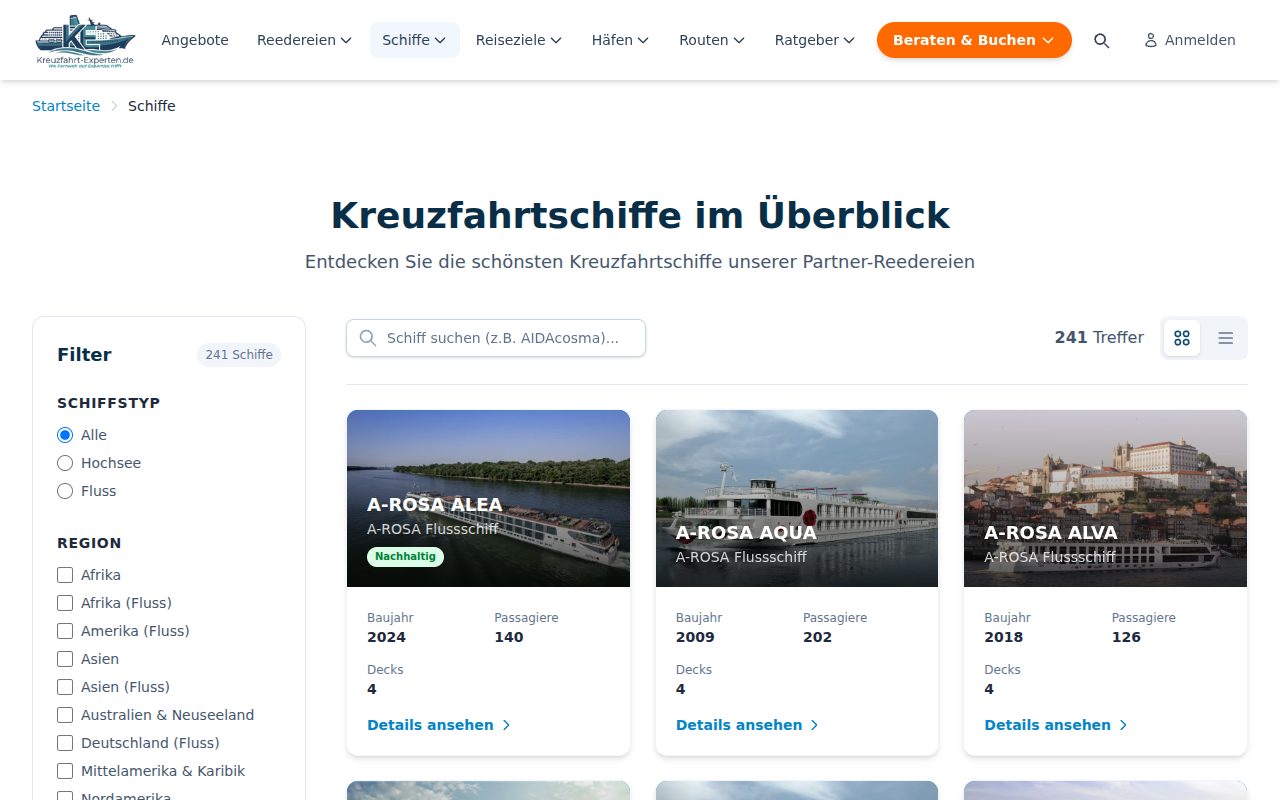This screenshot has height=800, width=1280.
Task: View details of A-ROSA ALVA
Action: [1056, 725]
